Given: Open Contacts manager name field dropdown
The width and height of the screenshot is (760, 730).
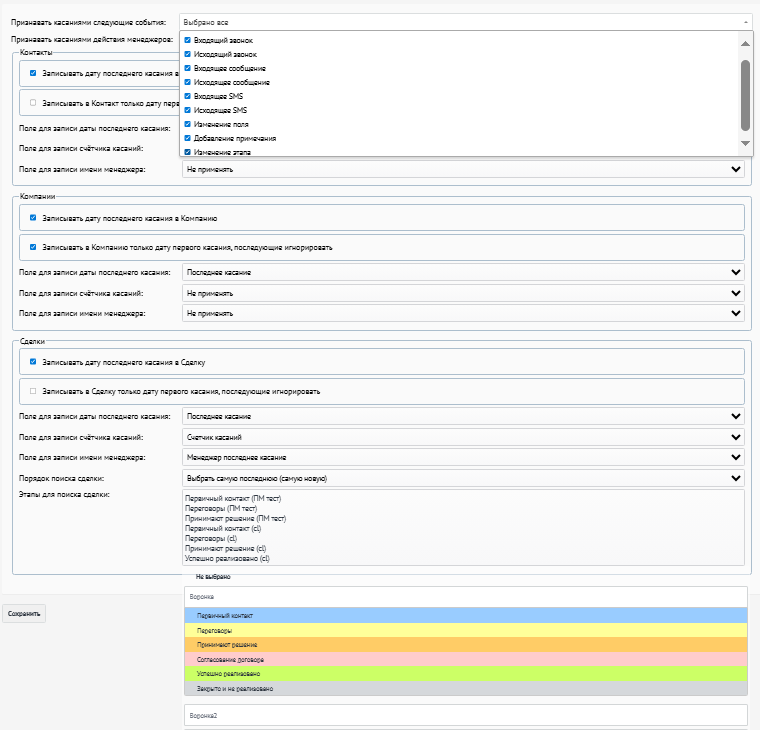Looking at the screenshot, I should 463,169.
